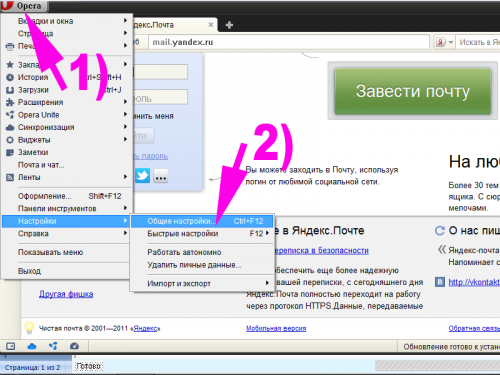Open the 'Другая фишка' link
500x375 pixels.
66,294
